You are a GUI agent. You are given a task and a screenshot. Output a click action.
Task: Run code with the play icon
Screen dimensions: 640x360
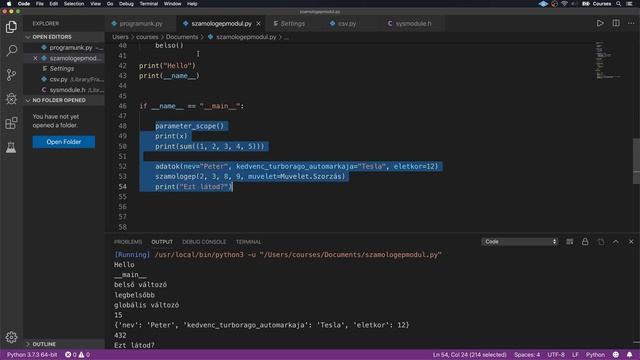(x=600, y=23)
